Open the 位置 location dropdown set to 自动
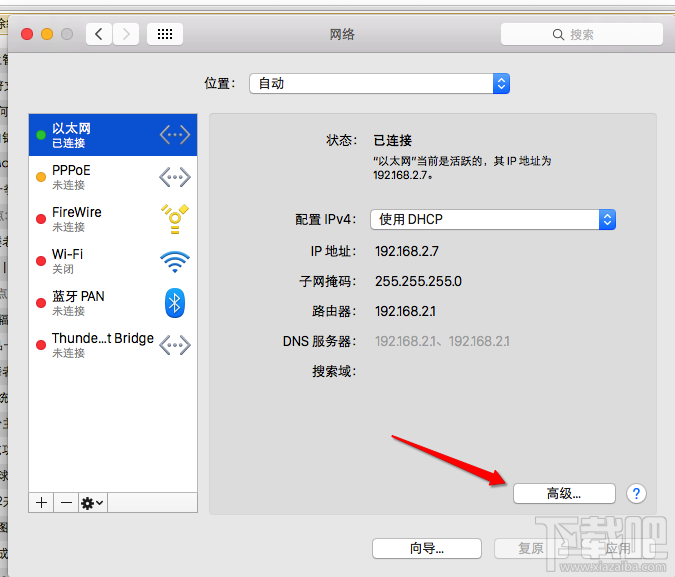The width and height of the screenshot is (675, 577). 379,84
